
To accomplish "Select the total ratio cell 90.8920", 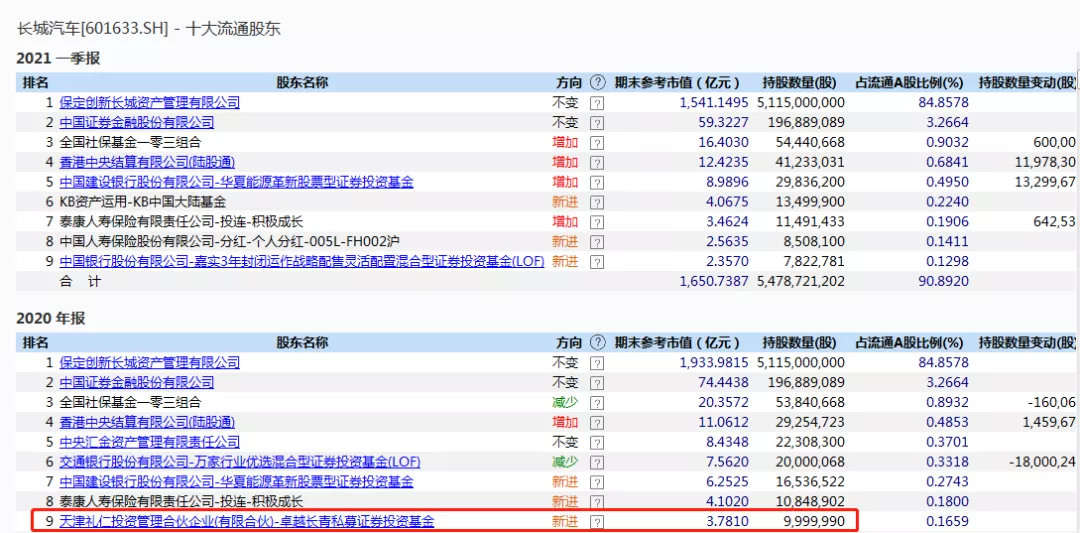I will (945, 282).
